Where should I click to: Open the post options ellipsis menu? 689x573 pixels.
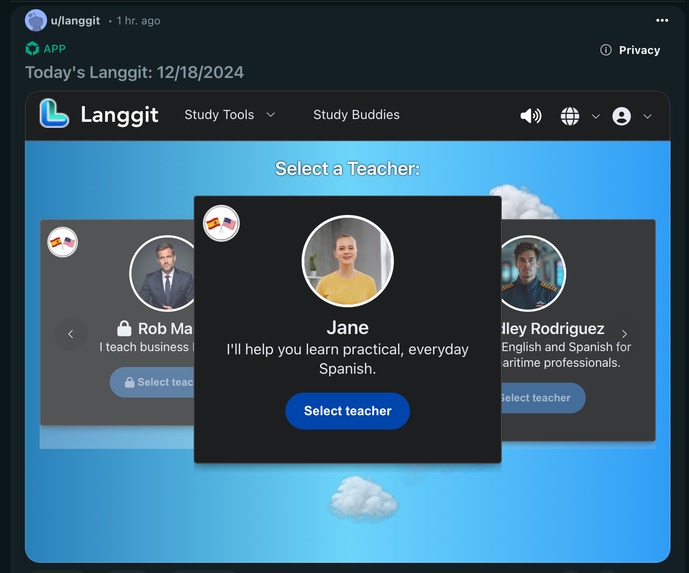[x=662, y=20]
